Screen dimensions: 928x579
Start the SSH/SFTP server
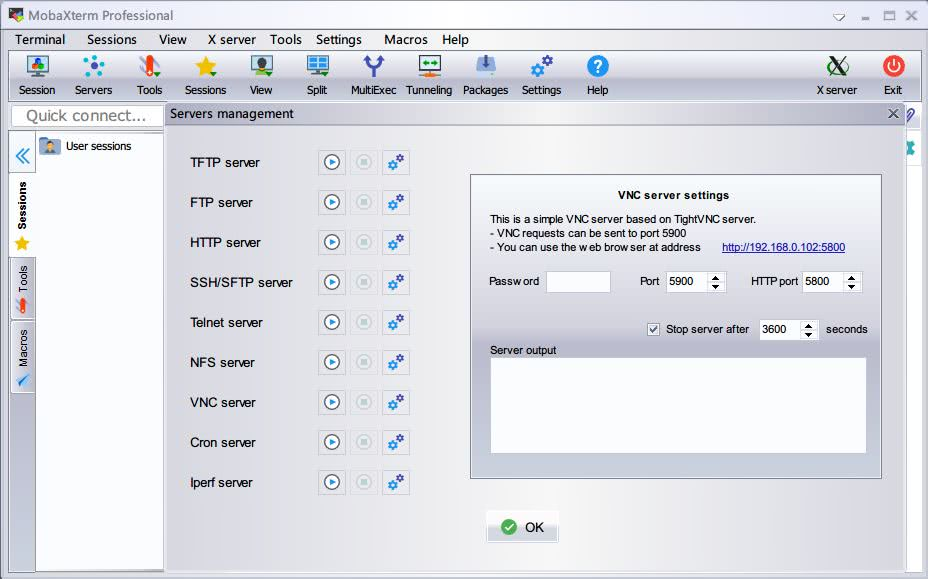332,282
